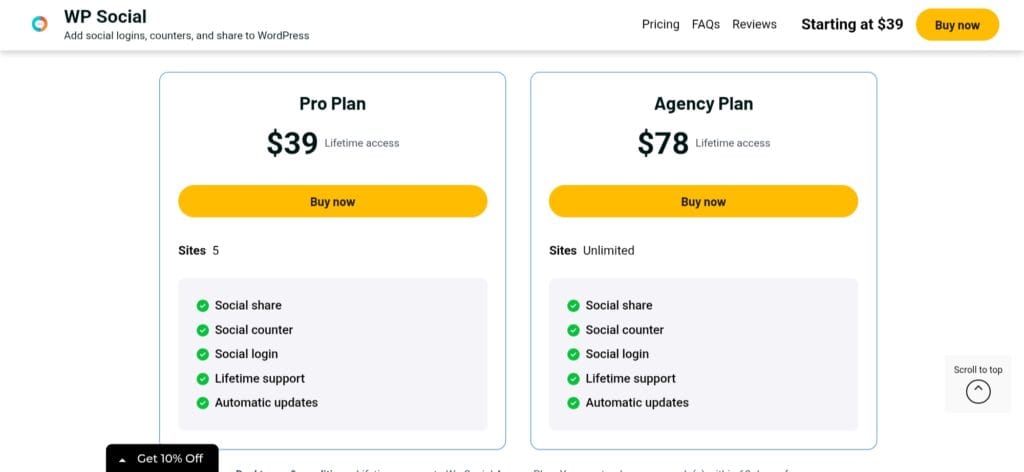The width and height of the screenshot is (1024, 472).
Task: Click Agency Plan Social login checkmark icon
Action: (x=574, y=354)
